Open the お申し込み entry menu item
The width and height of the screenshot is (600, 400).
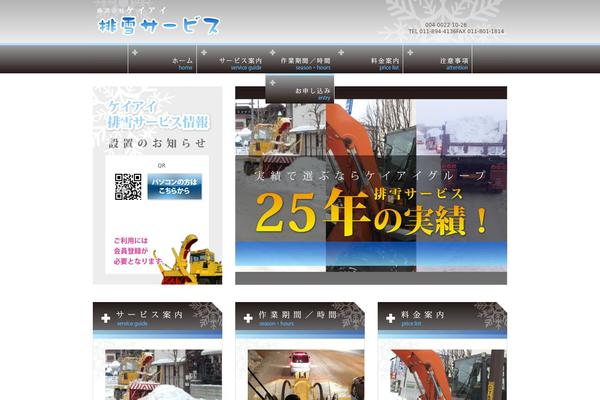300,89
